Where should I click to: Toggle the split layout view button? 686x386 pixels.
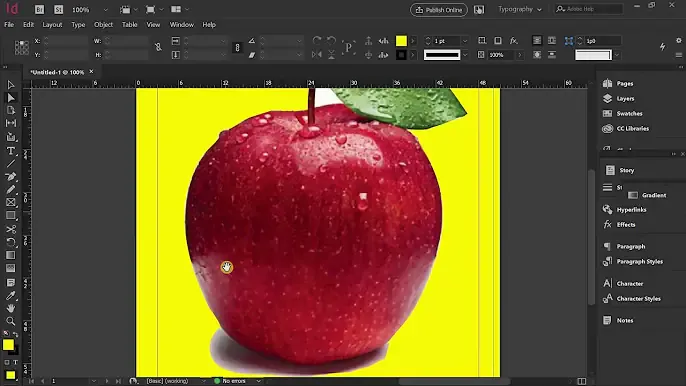[x=581, y=381]
